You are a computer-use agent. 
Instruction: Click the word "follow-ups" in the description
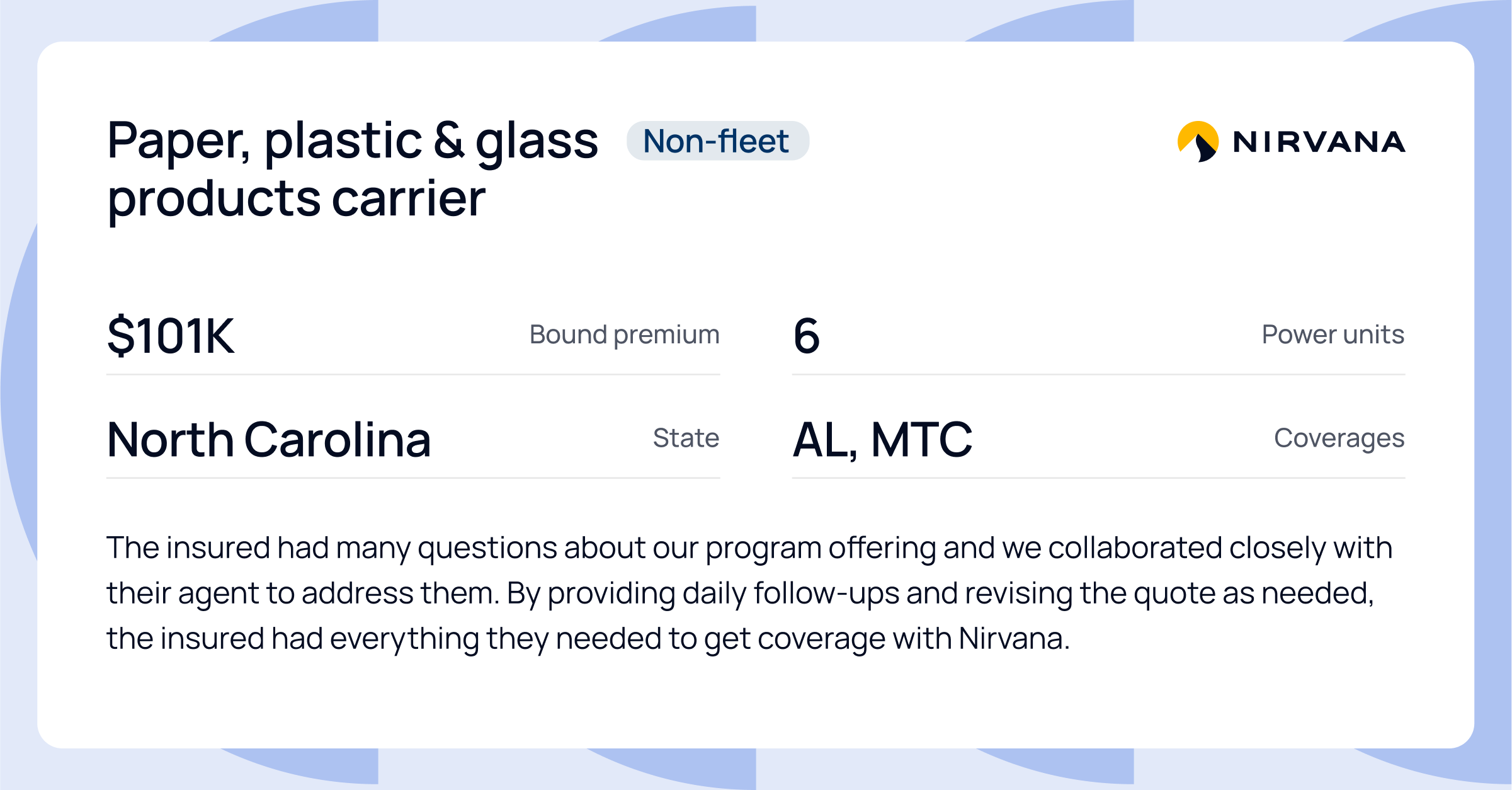point(826,593)
